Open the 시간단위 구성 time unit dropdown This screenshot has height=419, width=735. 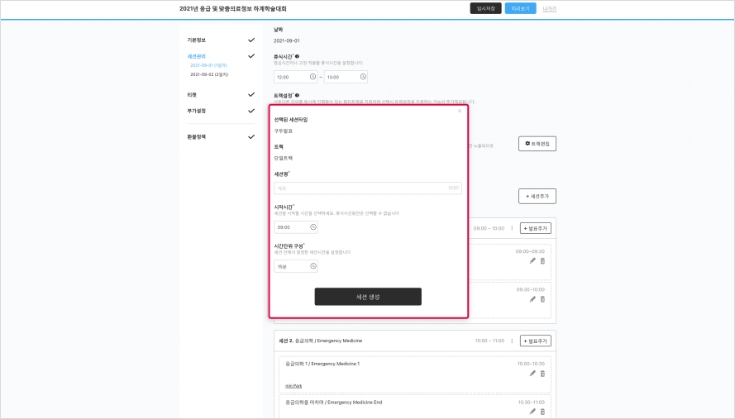pos(295,267)
